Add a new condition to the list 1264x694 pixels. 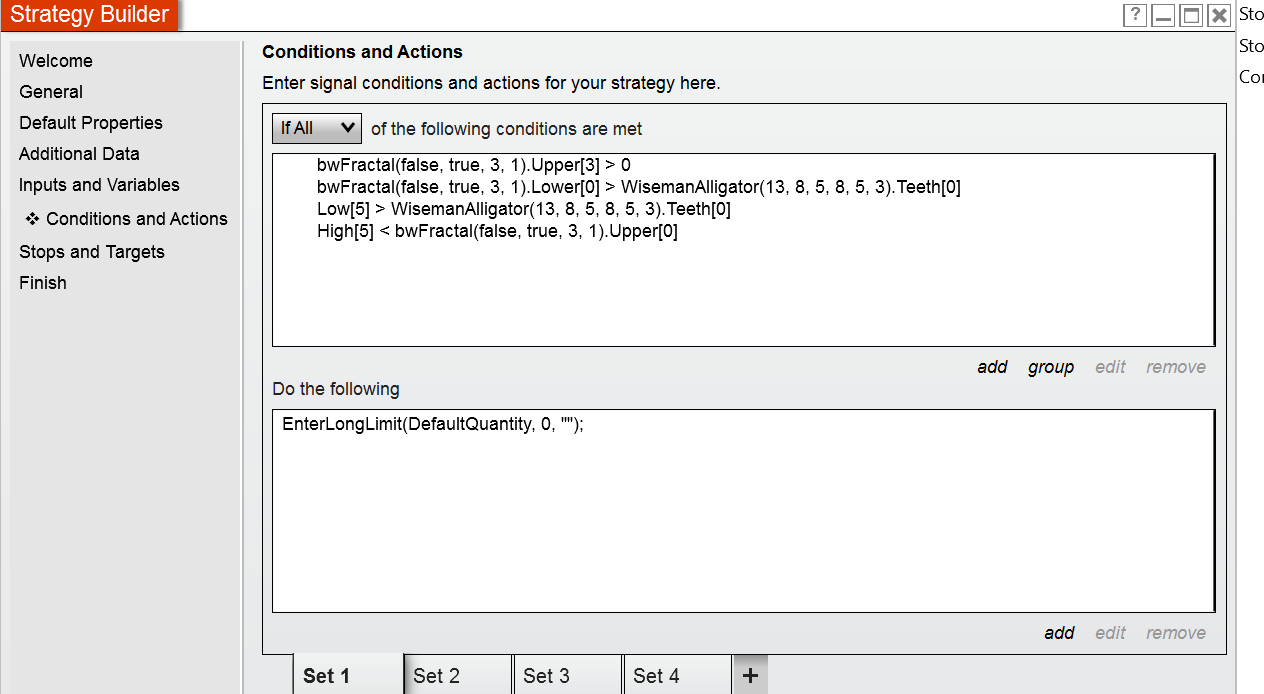[x=992, y=367]
